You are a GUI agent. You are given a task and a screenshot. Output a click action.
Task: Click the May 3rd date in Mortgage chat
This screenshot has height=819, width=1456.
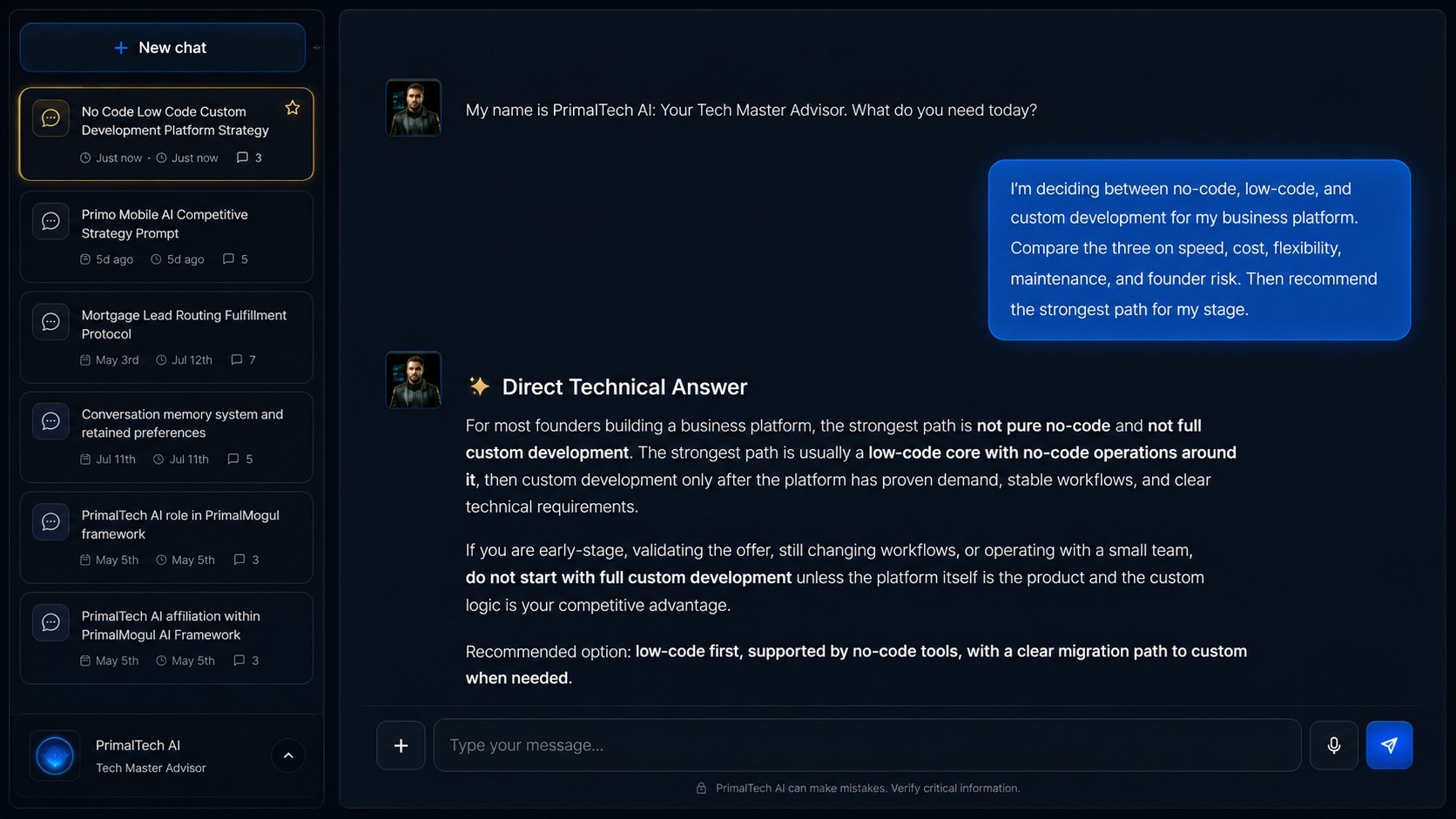point(117,359)
